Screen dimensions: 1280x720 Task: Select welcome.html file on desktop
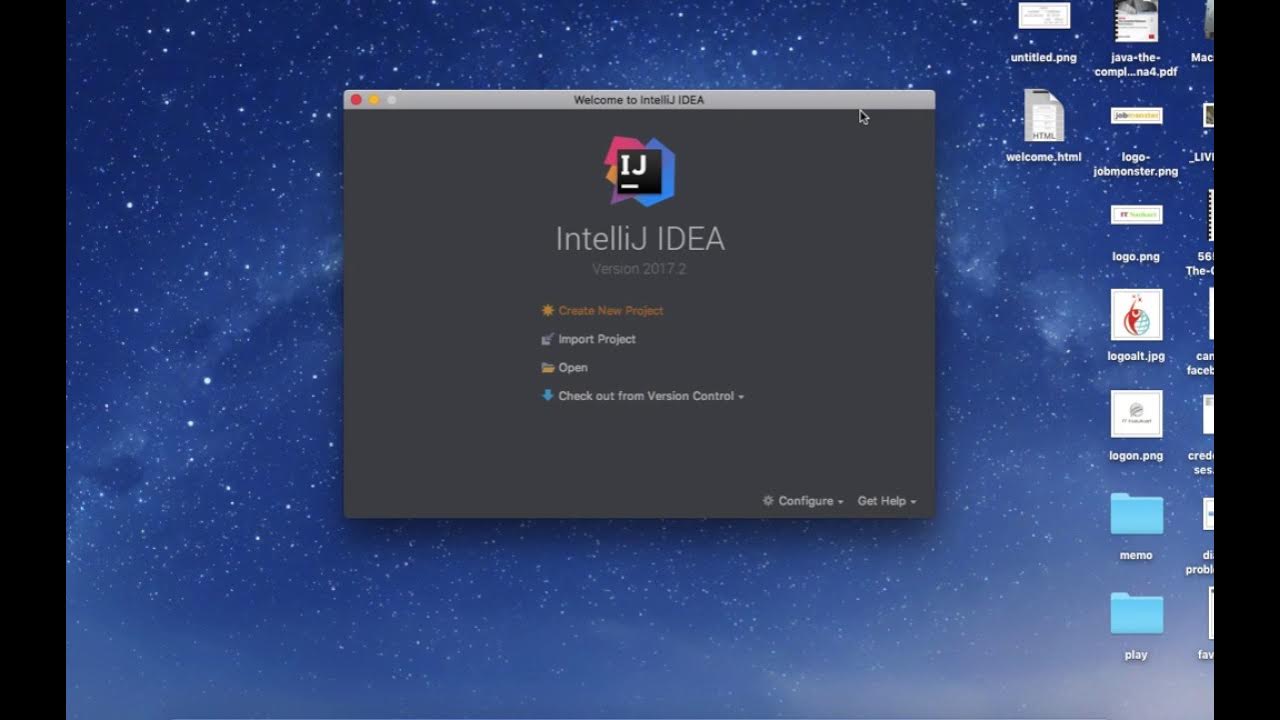tap(1044, 127)
